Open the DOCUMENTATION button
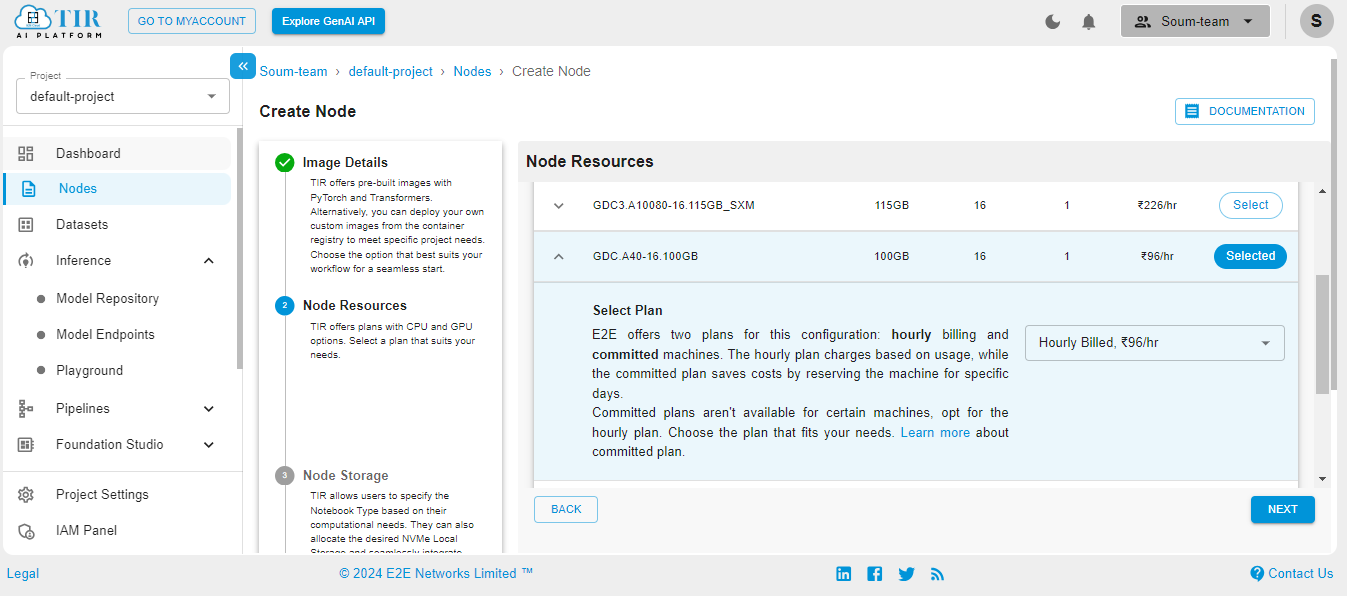 1245,111
